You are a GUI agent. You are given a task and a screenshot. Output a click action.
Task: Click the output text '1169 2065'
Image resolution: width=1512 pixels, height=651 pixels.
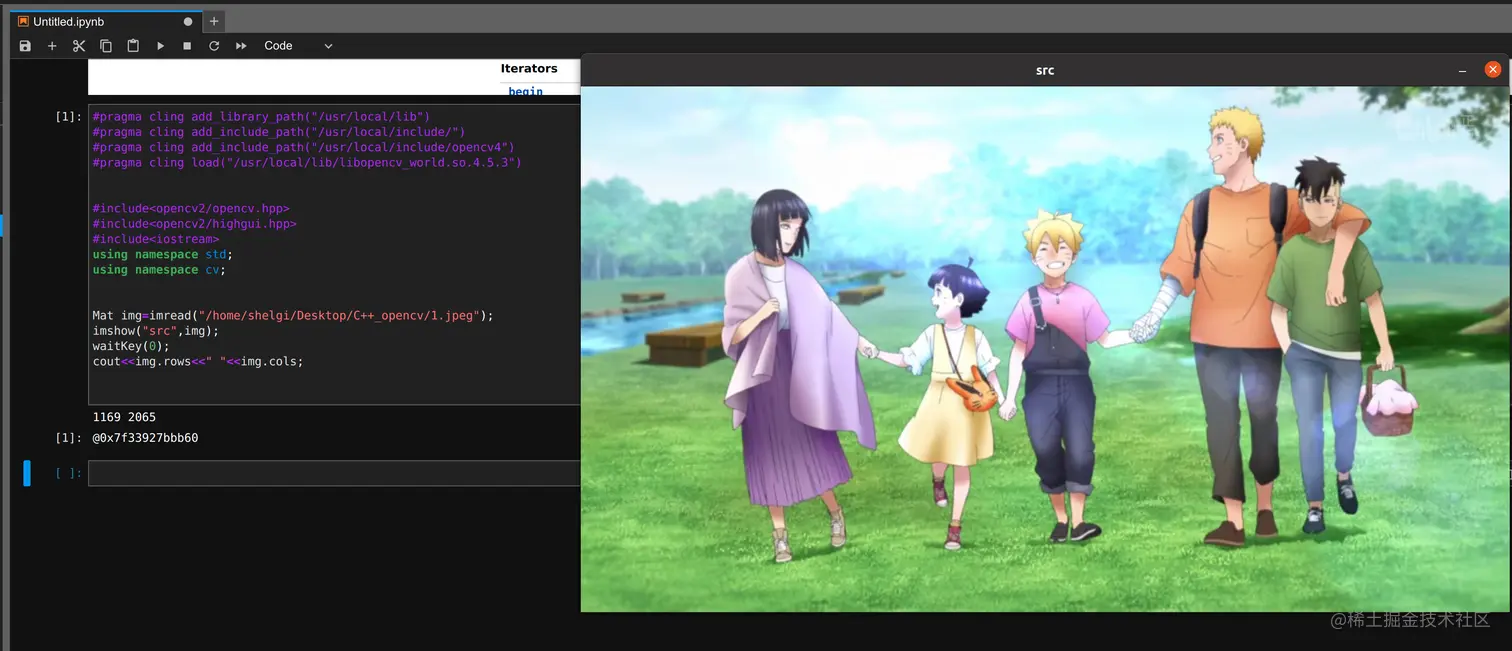tap(124, 417)
